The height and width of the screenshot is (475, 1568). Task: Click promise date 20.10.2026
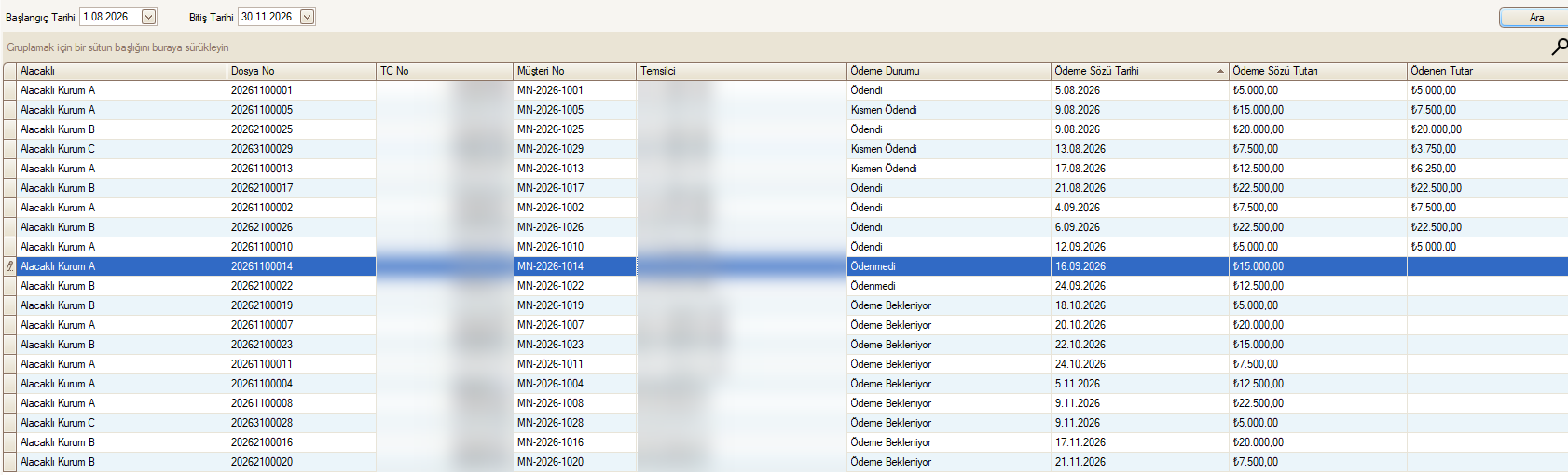click(x=1080, y=325)
